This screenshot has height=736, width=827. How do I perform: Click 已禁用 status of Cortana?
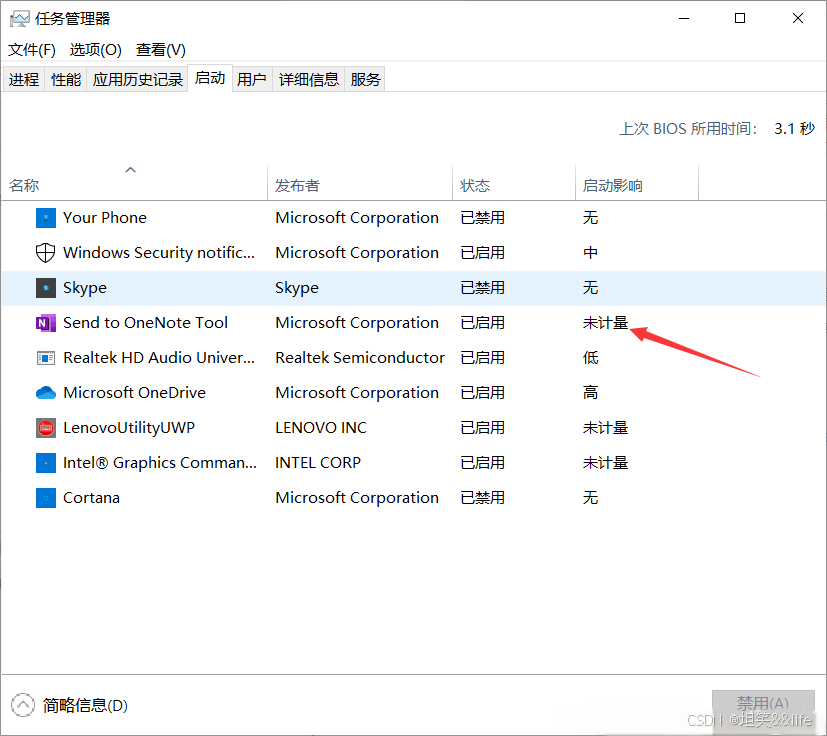(x=483, y=498)
